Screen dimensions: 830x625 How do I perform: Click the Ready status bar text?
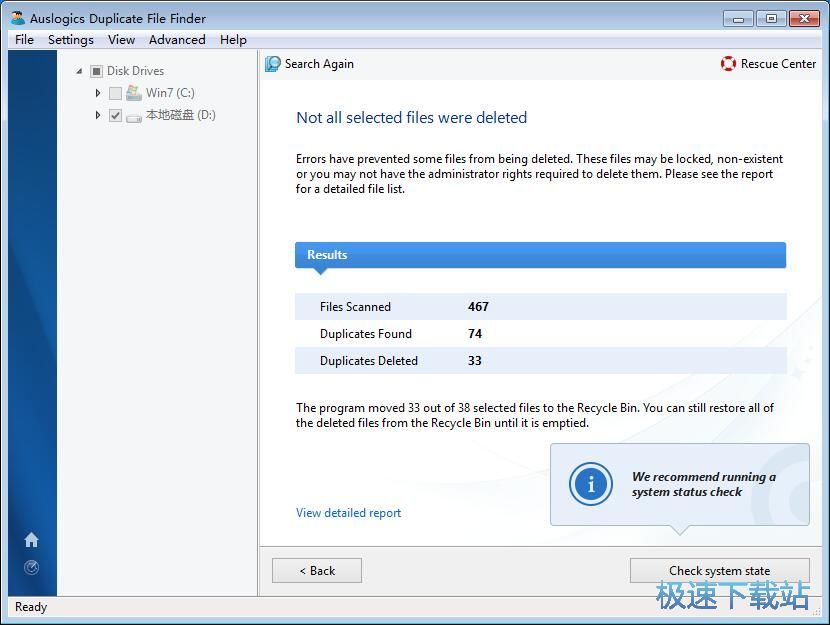point(31,607)
